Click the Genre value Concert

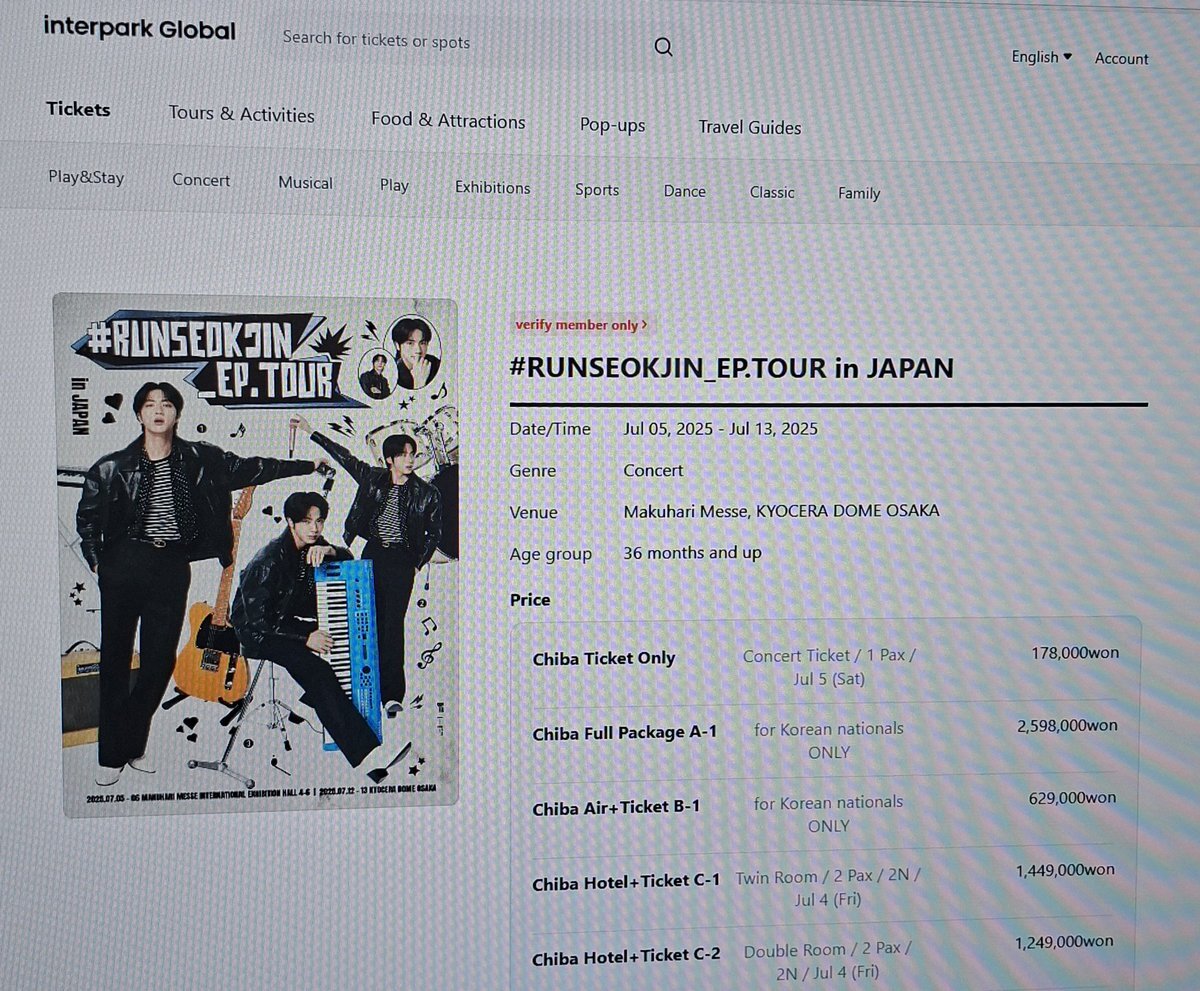pos(653,470)
